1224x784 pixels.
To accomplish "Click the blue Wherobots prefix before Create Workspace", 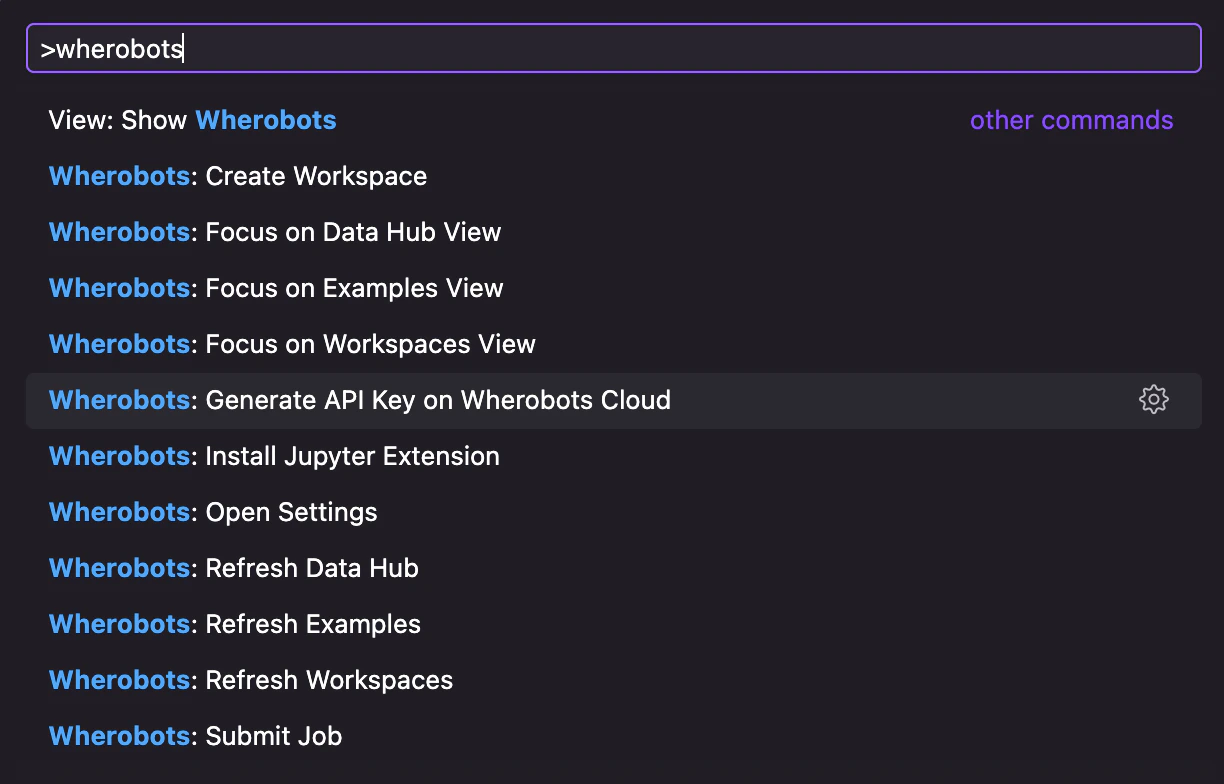I will click(x=119, y=177).
